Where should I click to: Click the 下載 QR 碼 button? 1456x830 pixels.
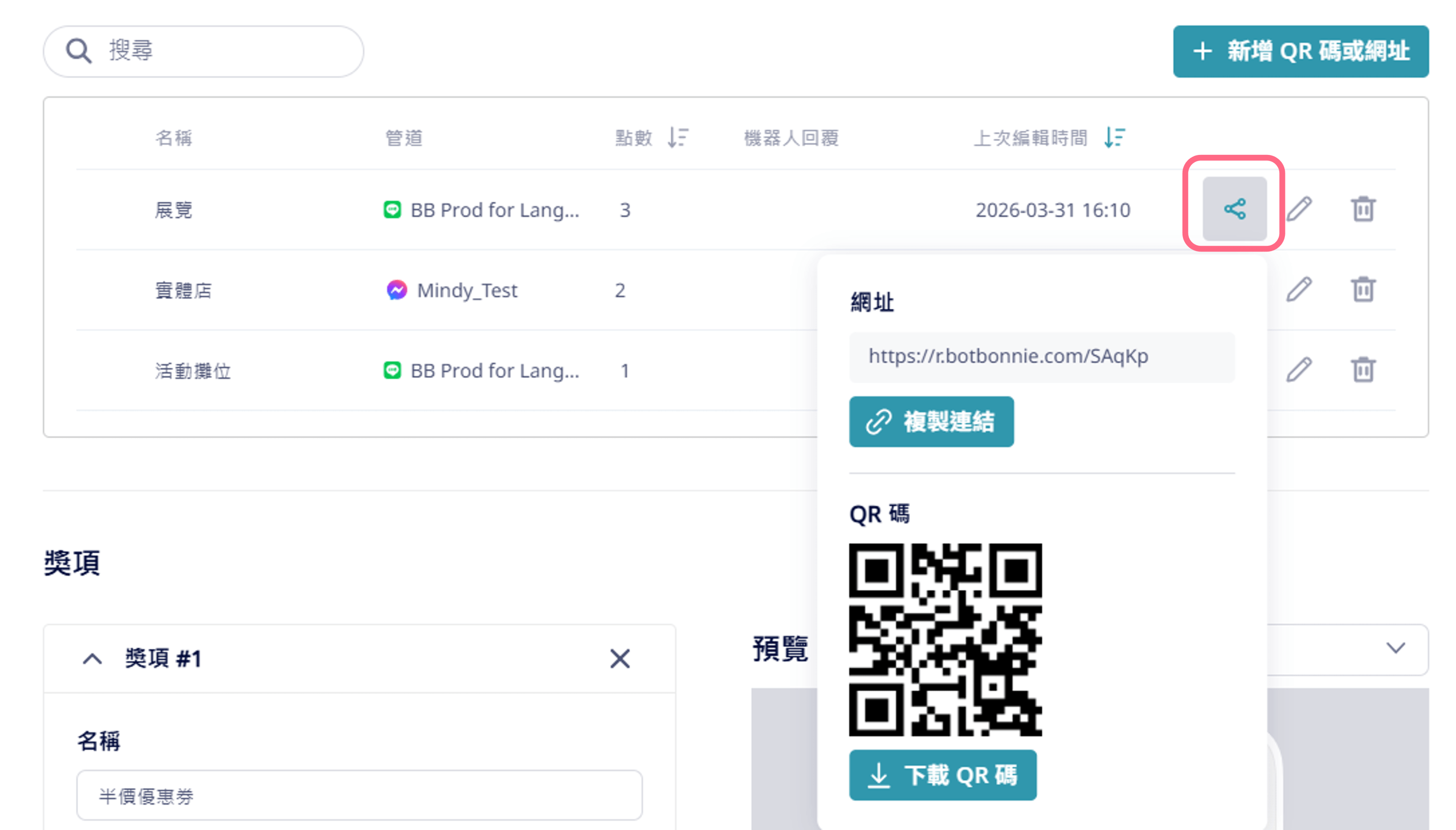(942, 775)
